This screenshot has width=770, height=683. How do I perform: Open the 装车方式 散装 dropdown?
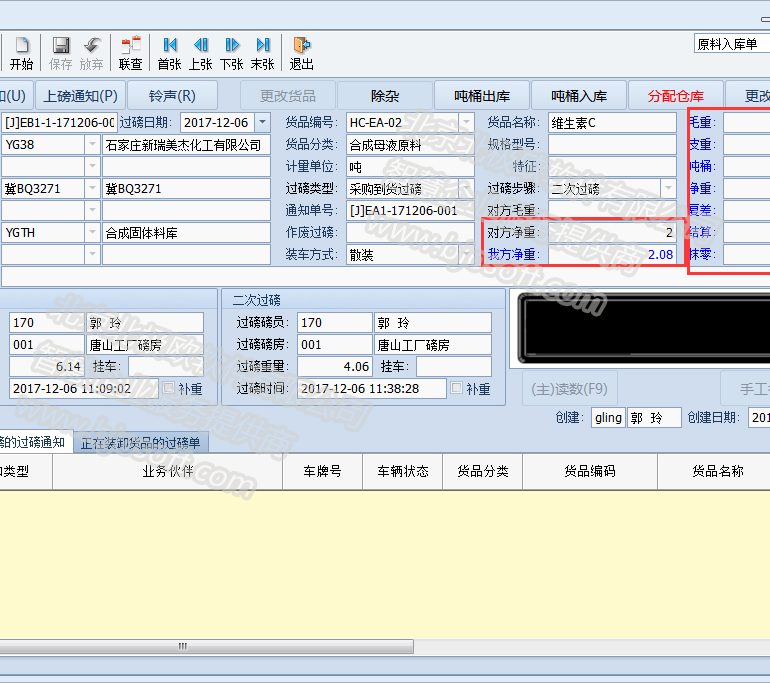point(467,254)
